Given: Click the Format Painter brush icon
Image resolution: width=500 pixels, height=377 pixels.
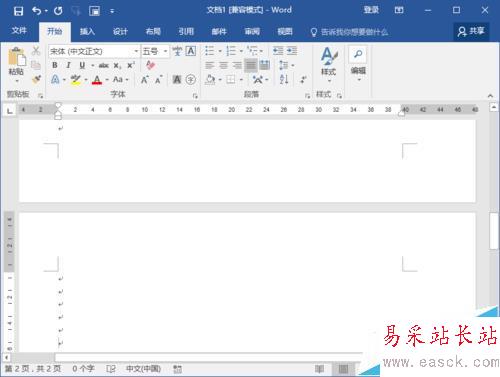Looking at the screenshot, I should (36, 79).
